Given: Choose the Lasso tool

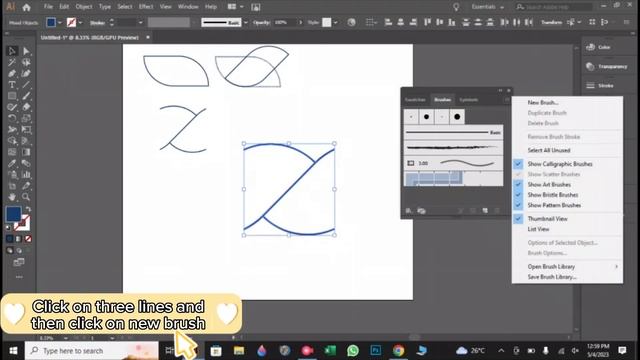Looking at the screenshot, I should coord(26,62).
